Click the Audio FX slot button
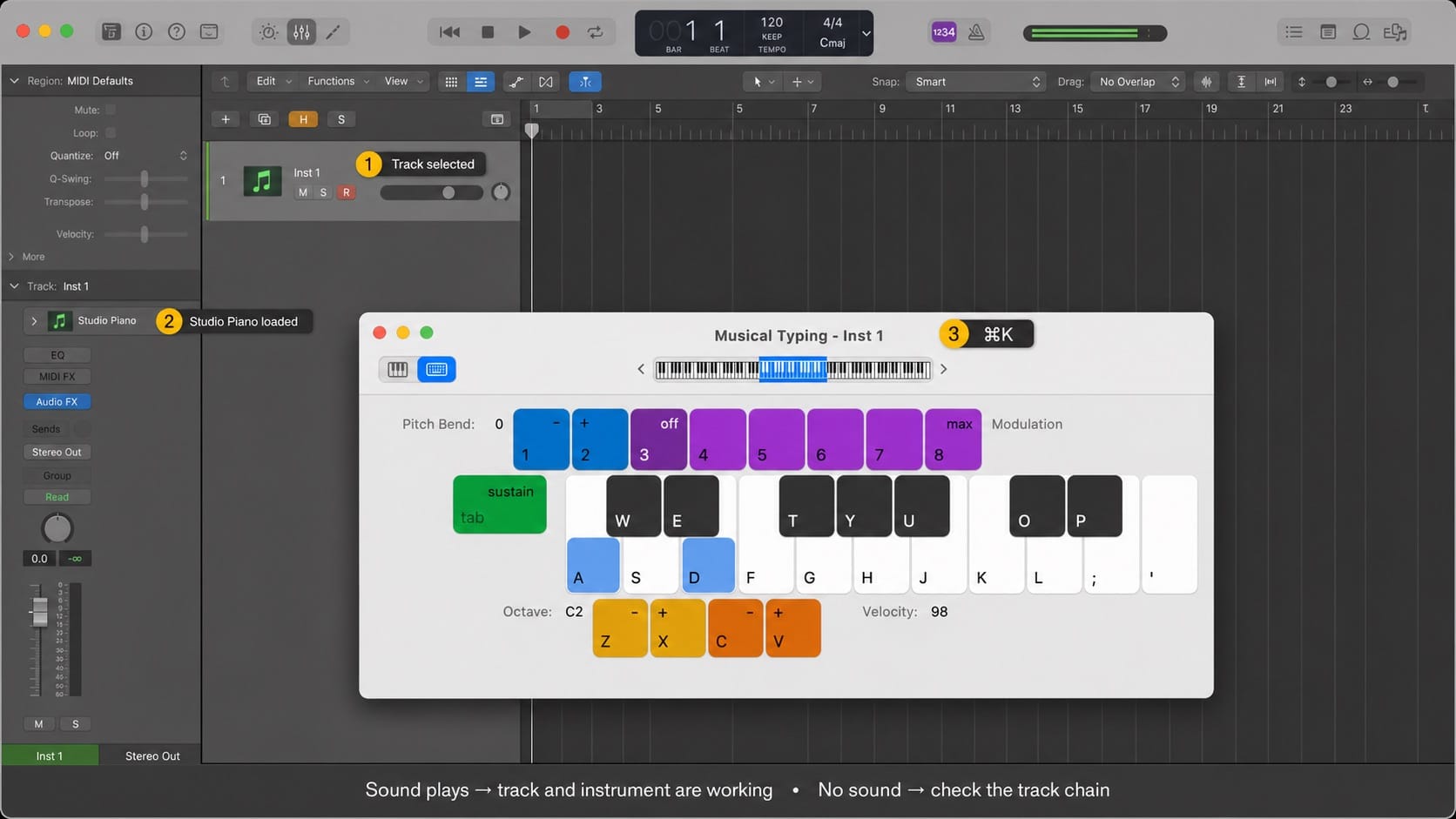This screenshot has width=1456, height=819. point(57,402)
